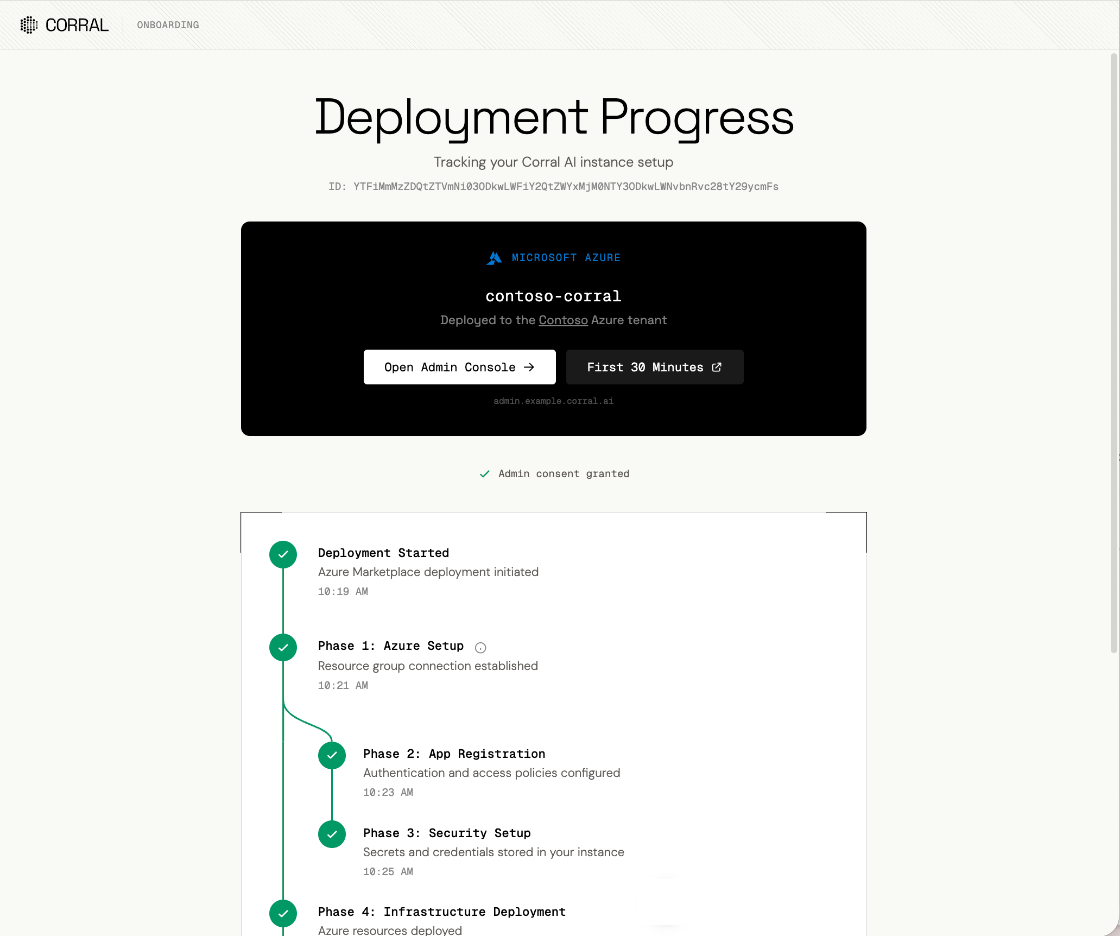Click the CORRAL brand name
Viewport: 1120px width, 936px height.
[76, 25]
